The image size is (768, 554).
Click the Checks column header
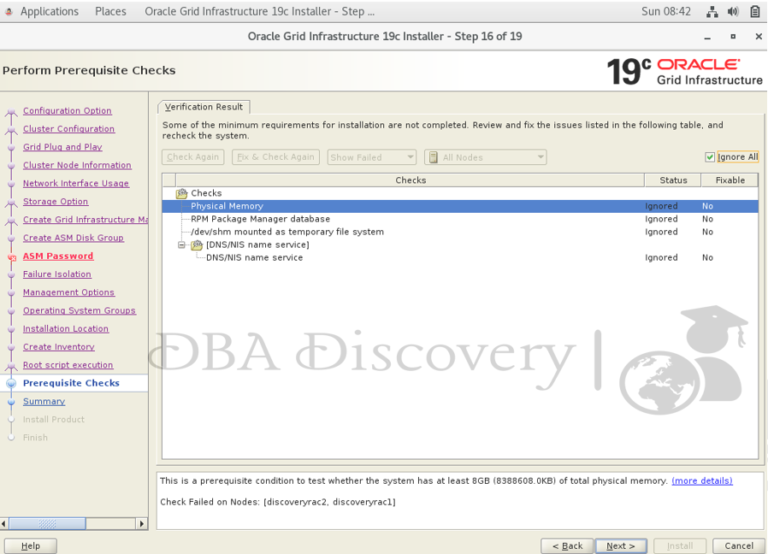pyautogui.click(x=410, y=180)
